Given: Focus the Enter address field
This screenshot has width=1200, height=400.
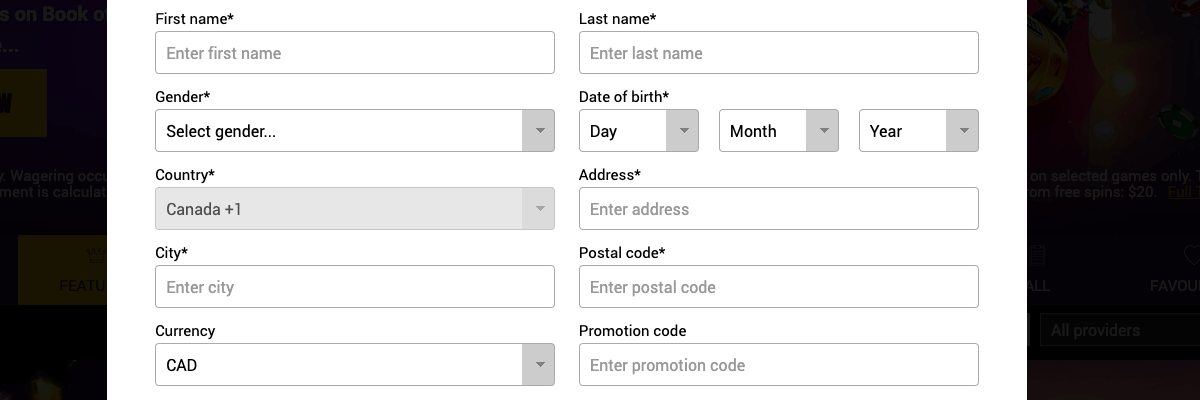Looking at the screenshot, I should point(778,208).
